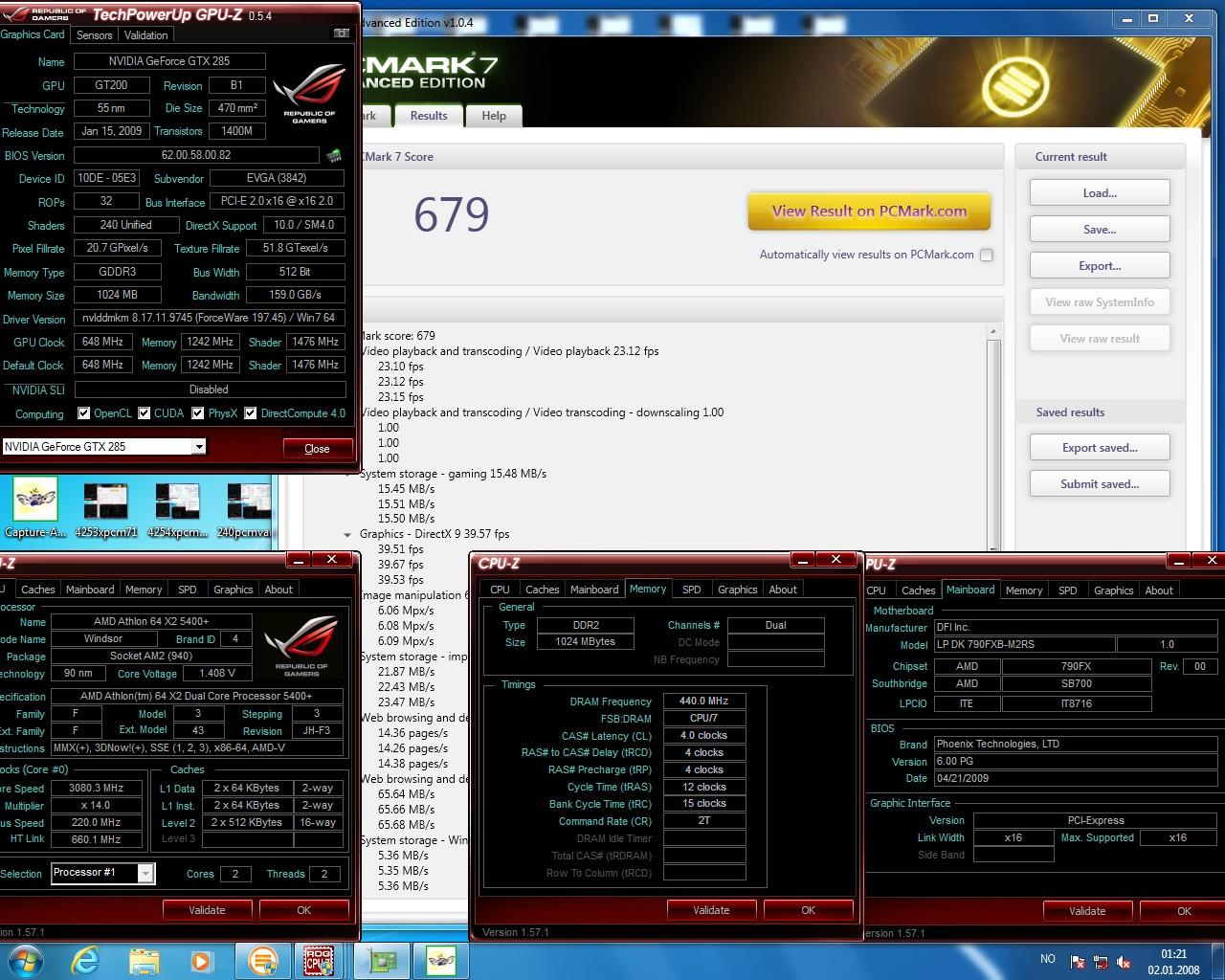Toggle the OpenCL checkbox in GPU-Z
The width and height of the screenshot is (1225, 980).
click(x=83, y=413)
